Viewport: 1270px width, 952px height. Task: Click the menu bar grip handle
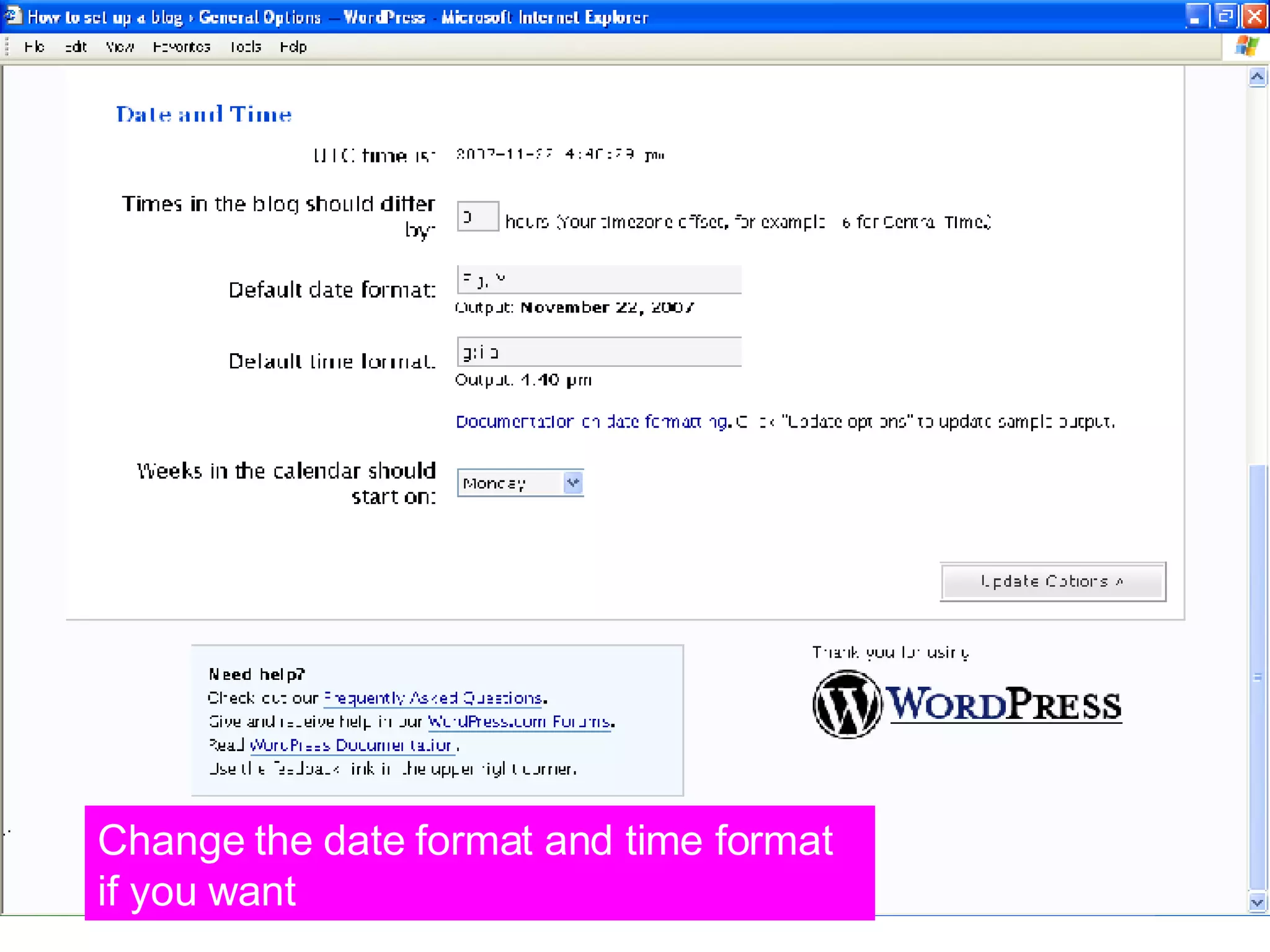coord(7,47)
